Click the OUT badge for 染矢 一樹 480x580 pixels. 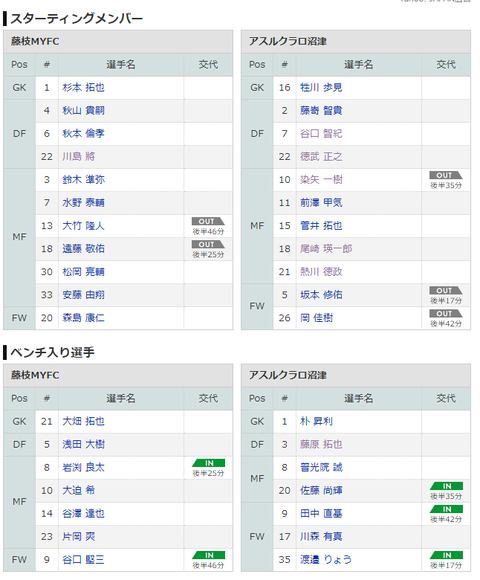(x=446, y=175)
